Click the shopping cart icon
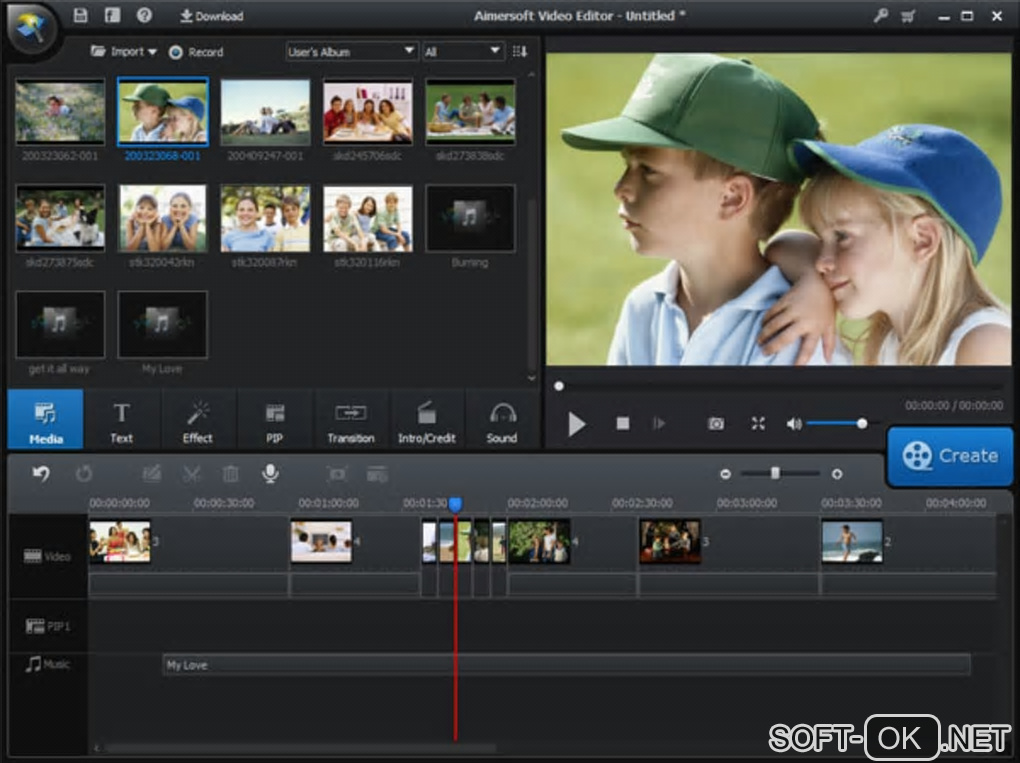 coord(908,16)
